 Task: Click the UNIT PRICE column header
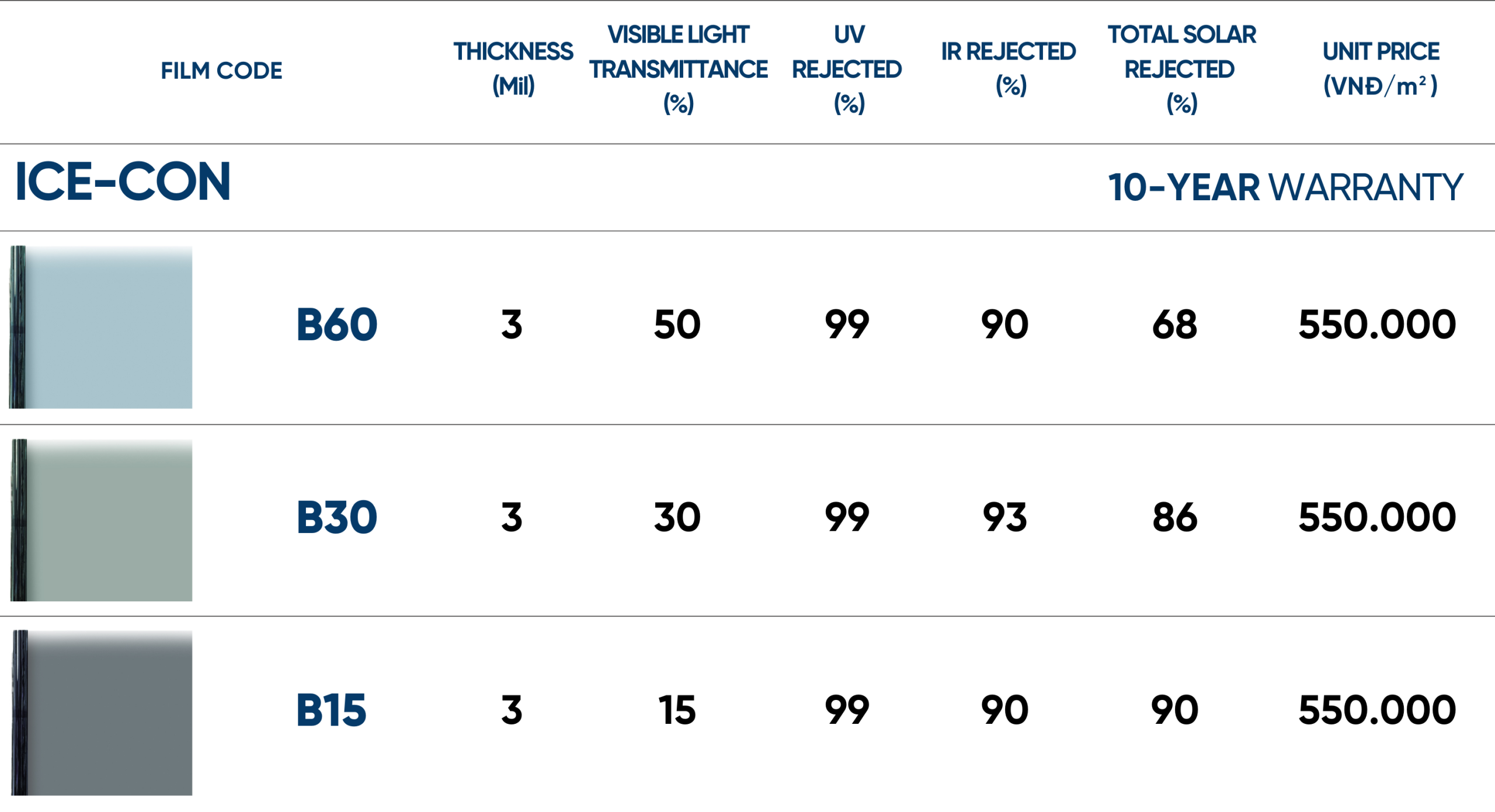pyautogui.click(x=1381, y=68)
